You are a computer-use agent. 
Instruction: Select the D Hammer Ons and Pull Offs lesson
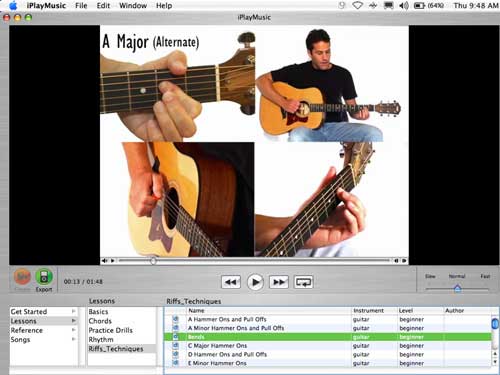(x=328, y=354)
